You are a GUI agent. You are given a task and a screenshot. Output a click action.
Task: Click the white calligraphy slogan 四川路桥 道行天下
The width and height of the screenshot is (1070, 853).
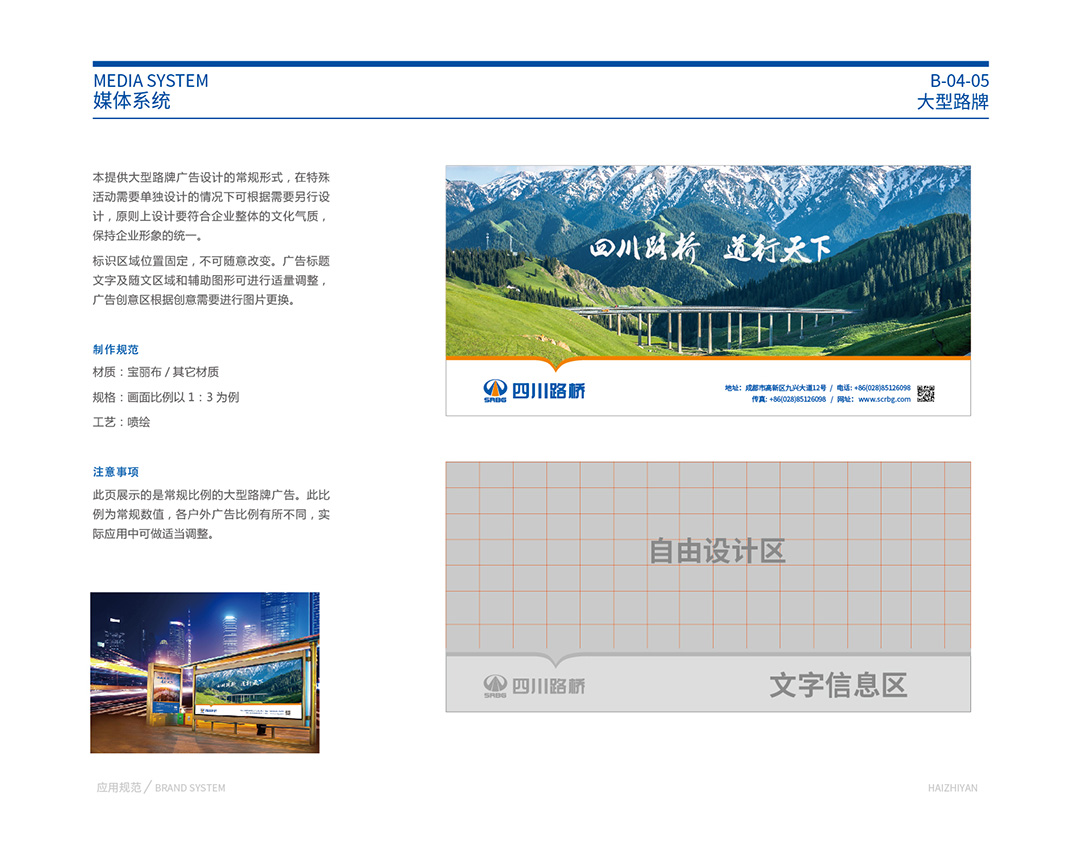709,249
